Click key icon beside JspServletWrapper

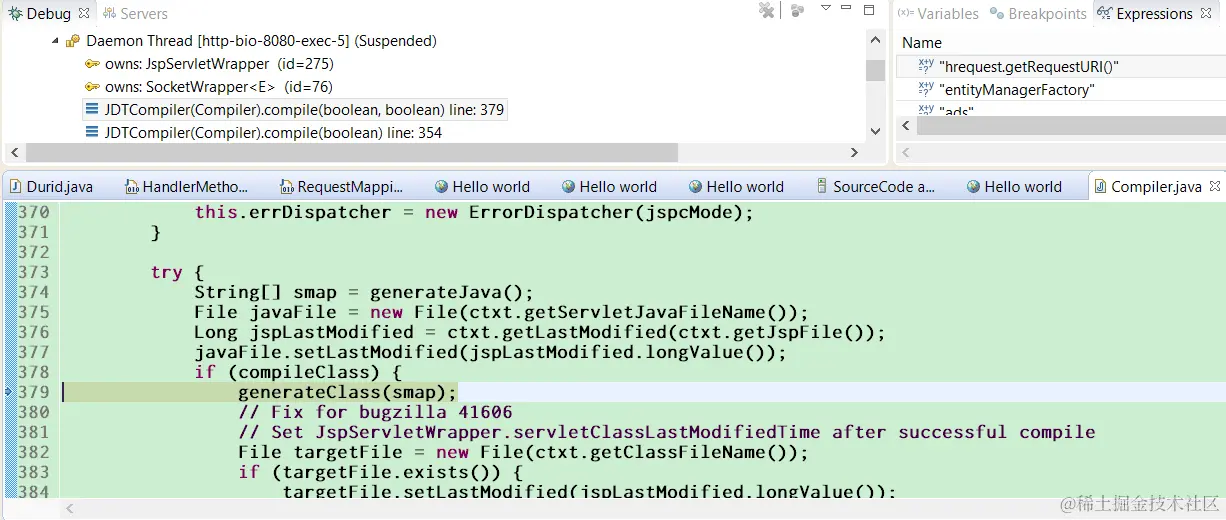(x=92, y=64)
